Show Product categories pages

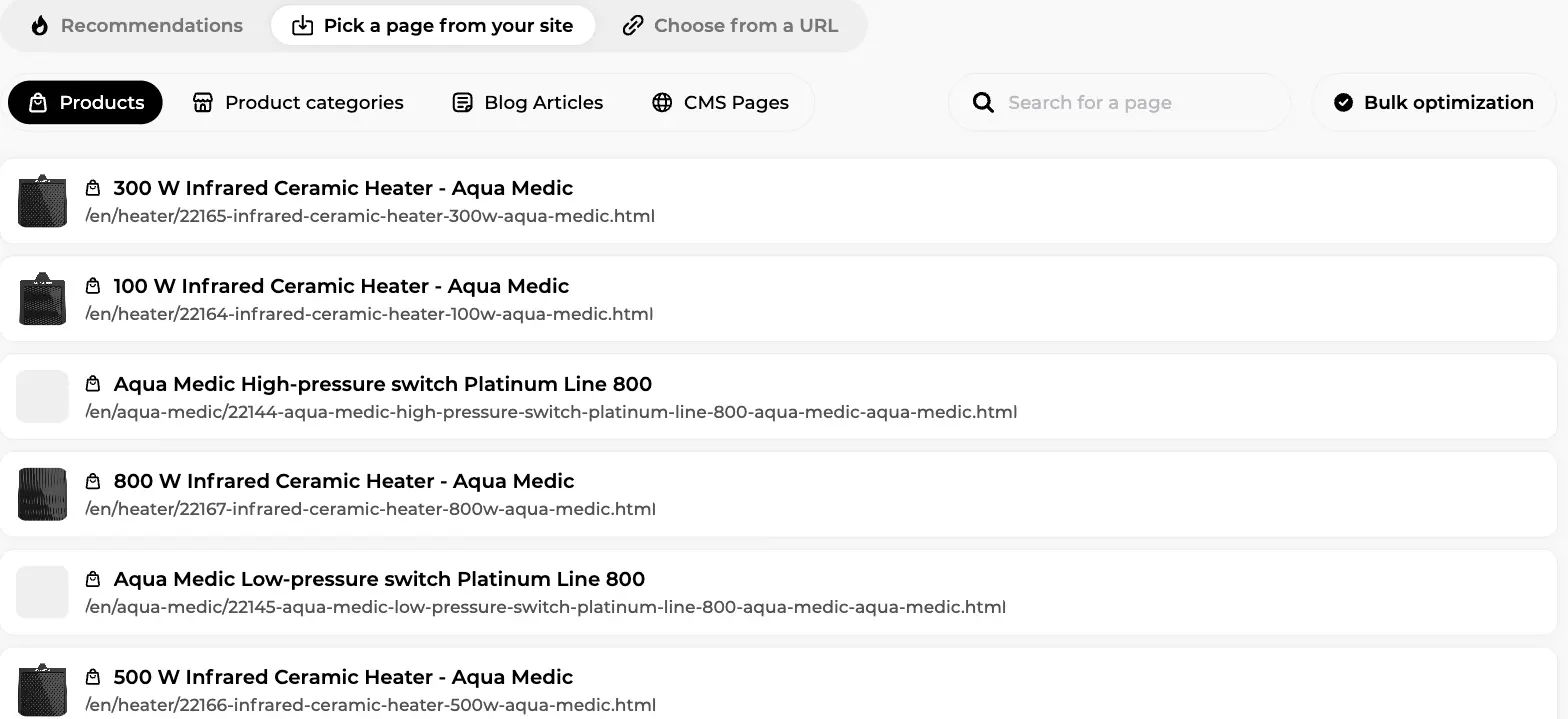click(298, 102)
